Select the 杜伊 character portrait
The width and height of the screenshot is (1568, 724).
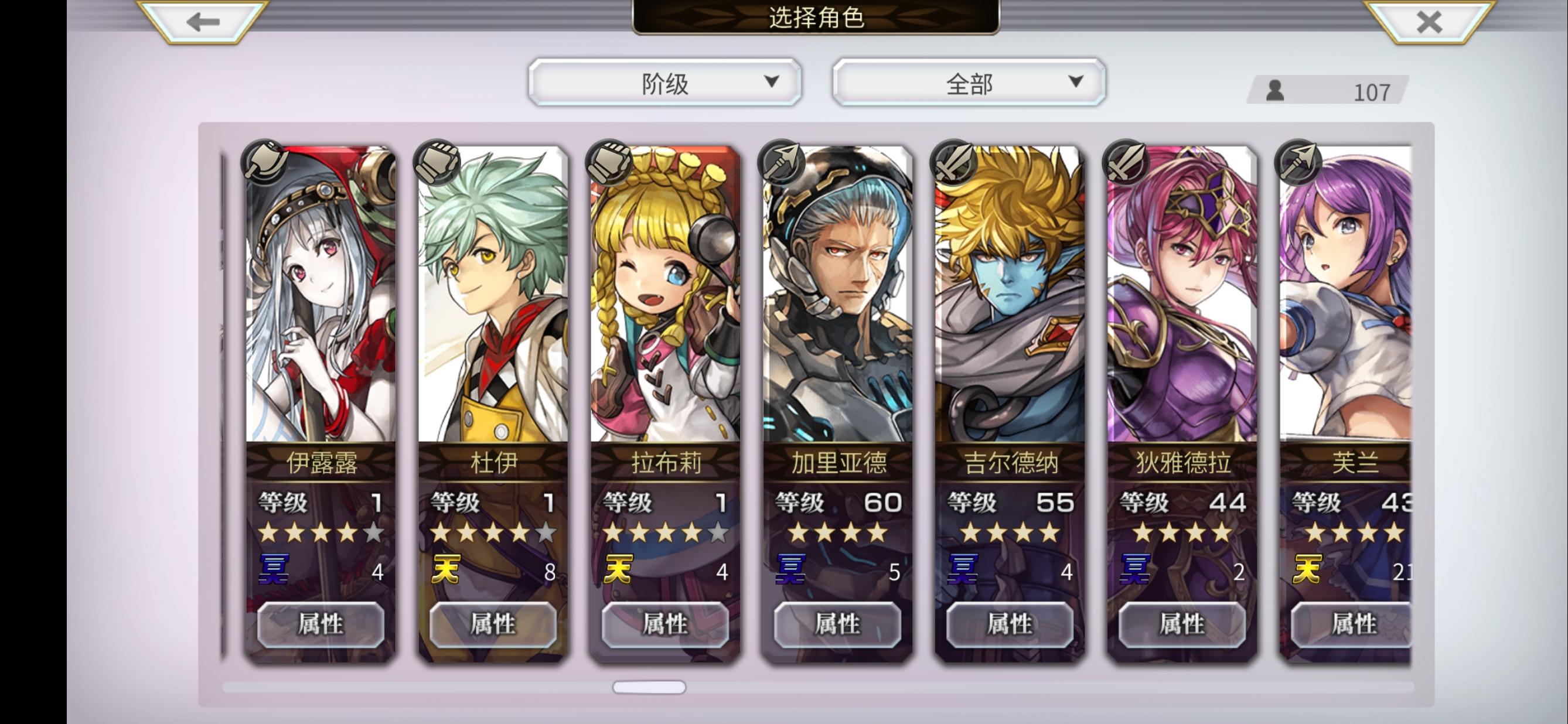tap(493, 295)
